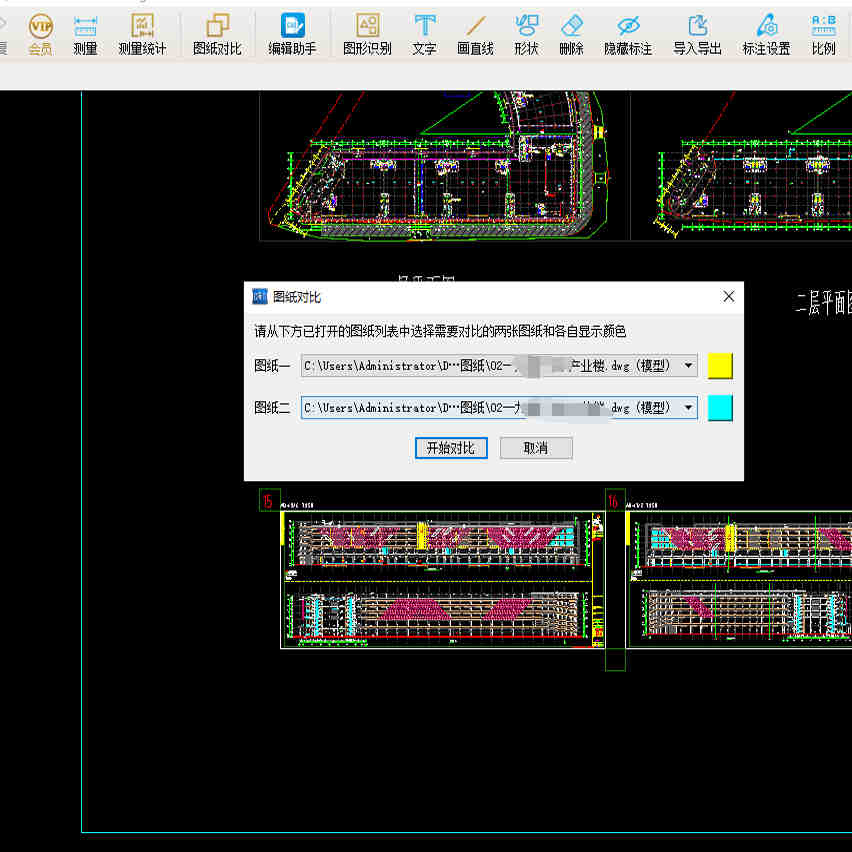Click the 开始对比 button
Screen dimensions: 852x852
pyautogui.click(x=451, y=448)
